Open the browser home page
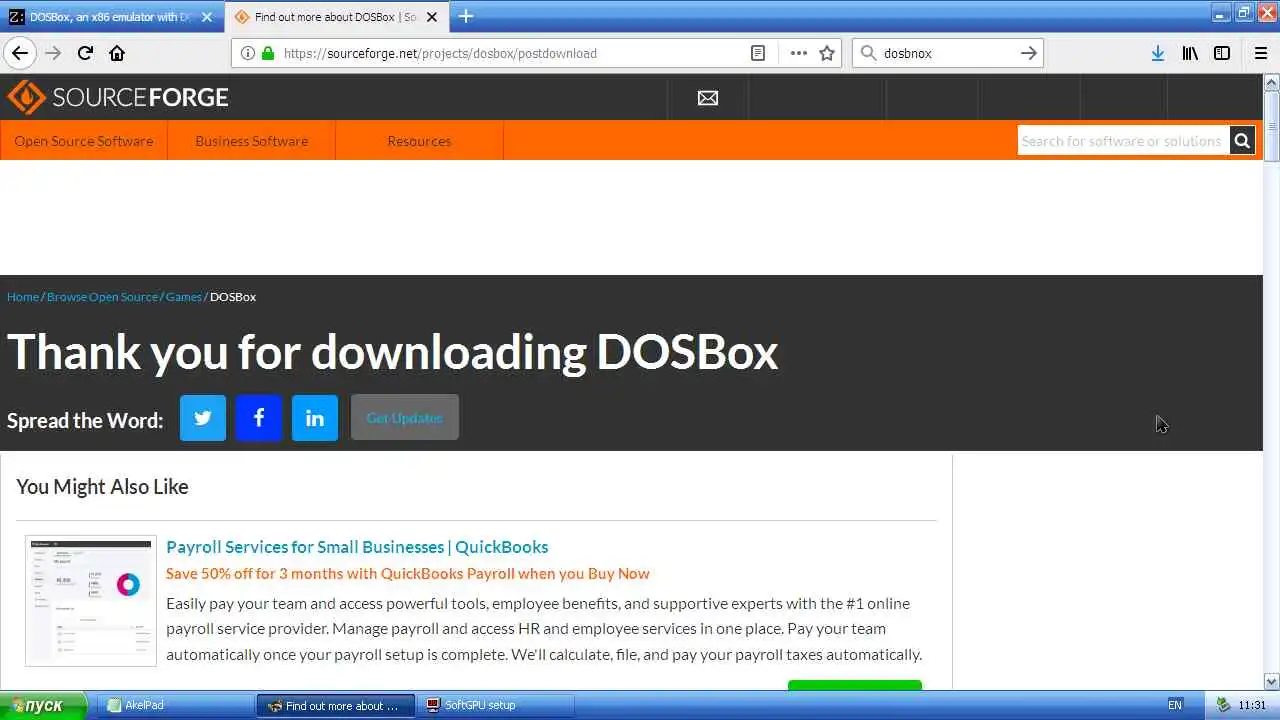Image resolution: width=1280 pixels, height=720 pixels. point(117,53)
